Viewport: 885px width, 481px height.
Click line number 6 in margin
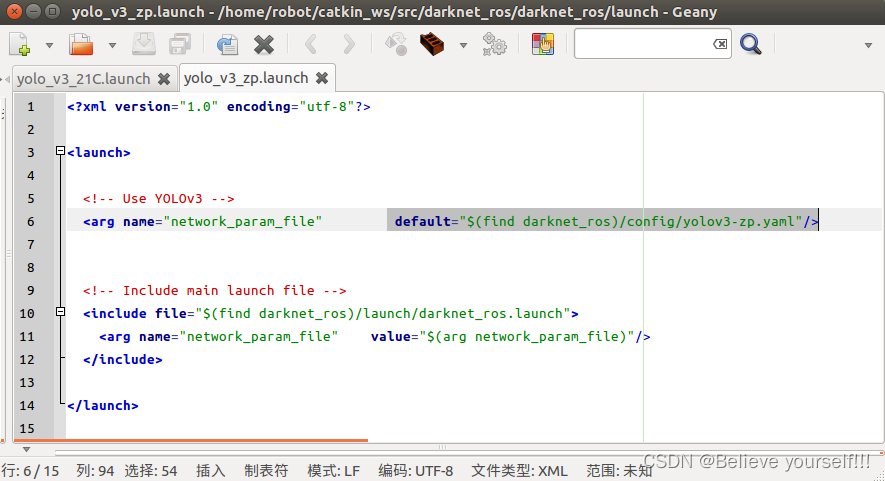coord(30,222)
